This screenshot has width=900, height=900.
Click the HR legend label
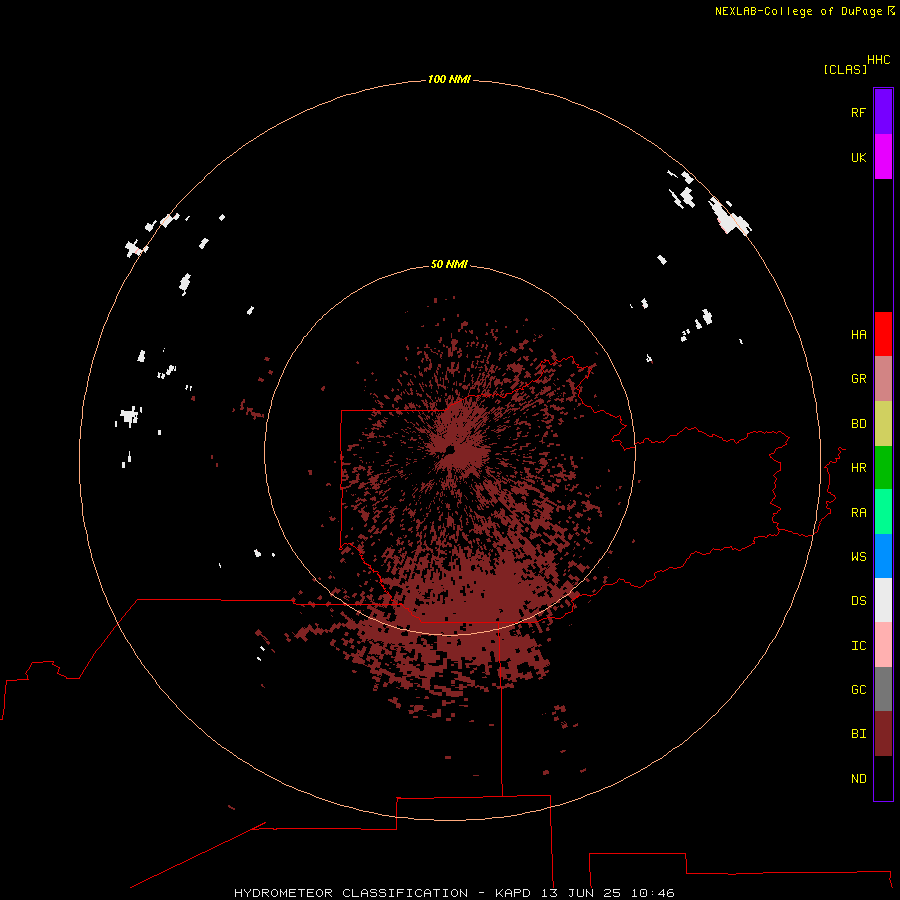pyautogui.click(x=858, y=468)
